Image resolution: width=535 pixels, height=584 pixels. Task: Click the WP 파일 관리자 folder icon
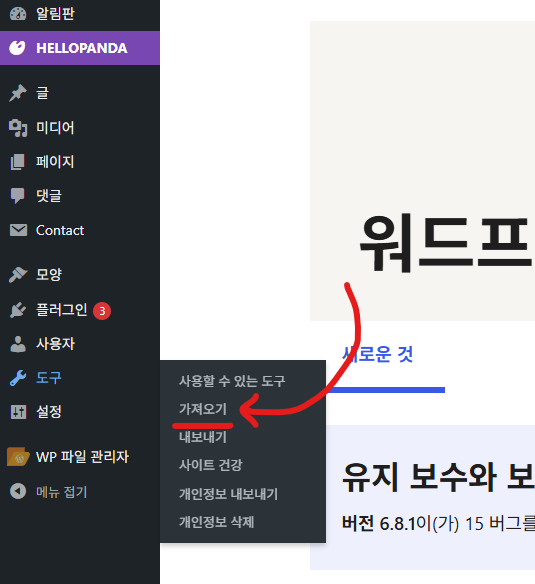(18, 457)
